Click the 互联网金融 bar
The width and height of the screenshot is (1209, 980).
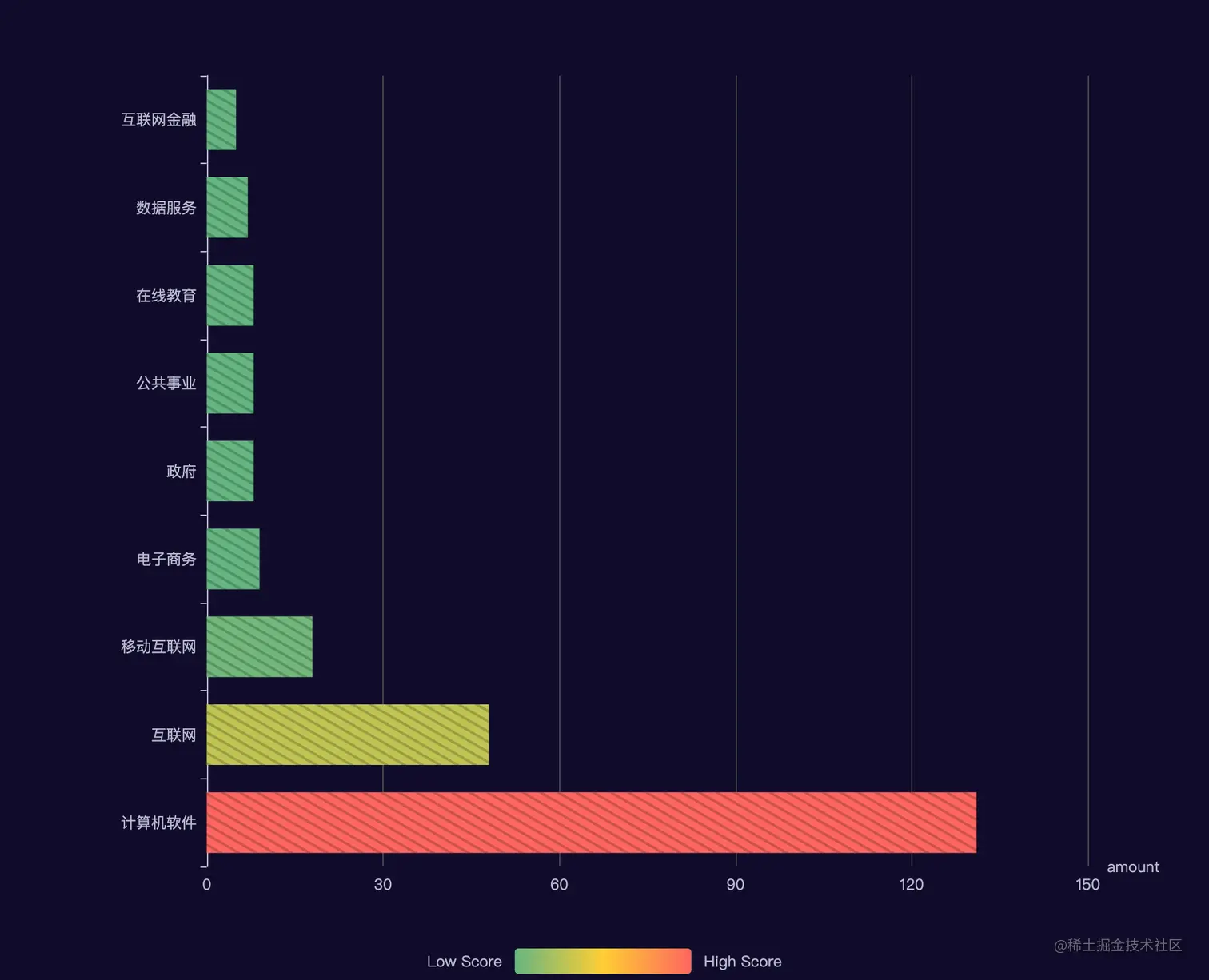pos(221,119)
